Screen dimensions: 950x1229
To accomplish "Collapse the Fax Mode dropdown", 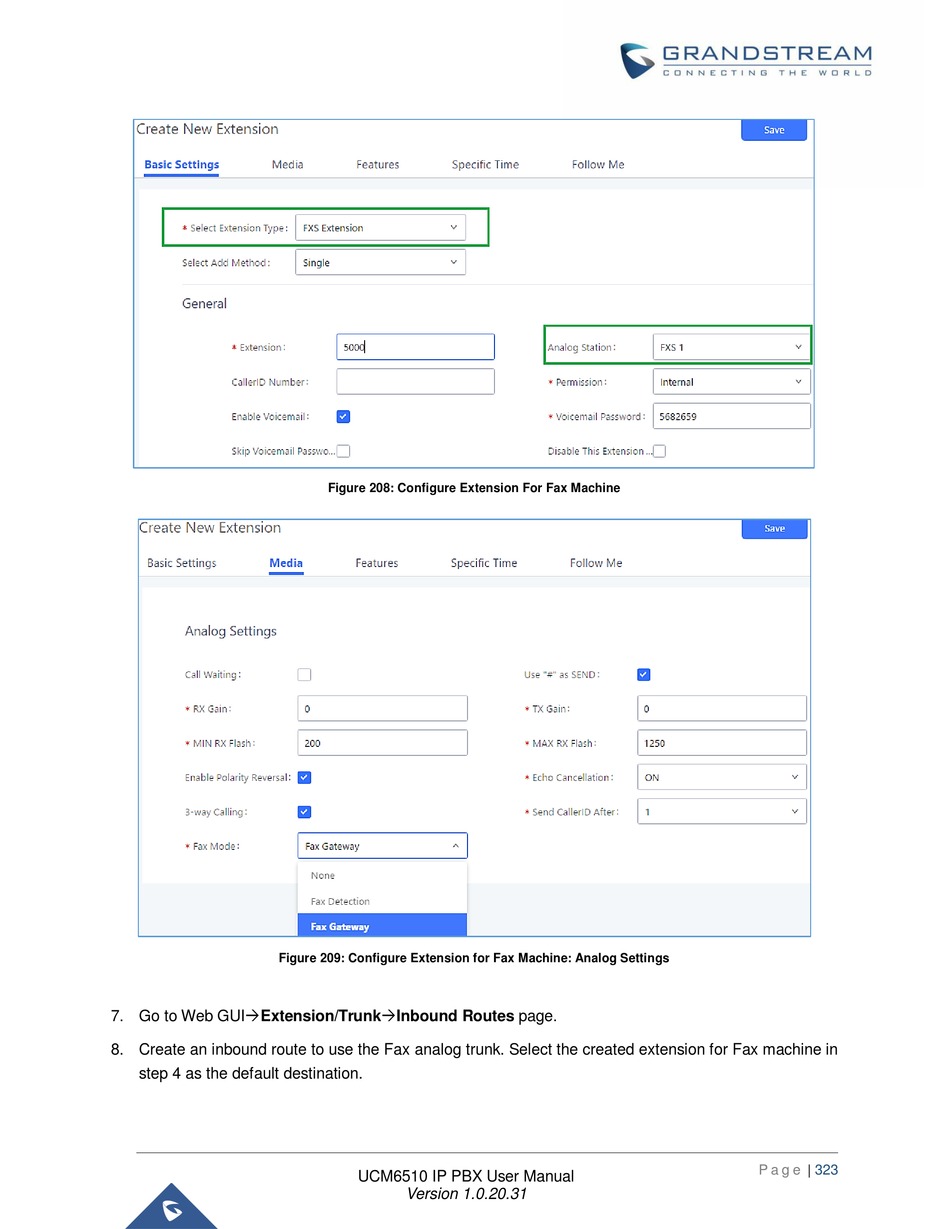I will point(383,846).
